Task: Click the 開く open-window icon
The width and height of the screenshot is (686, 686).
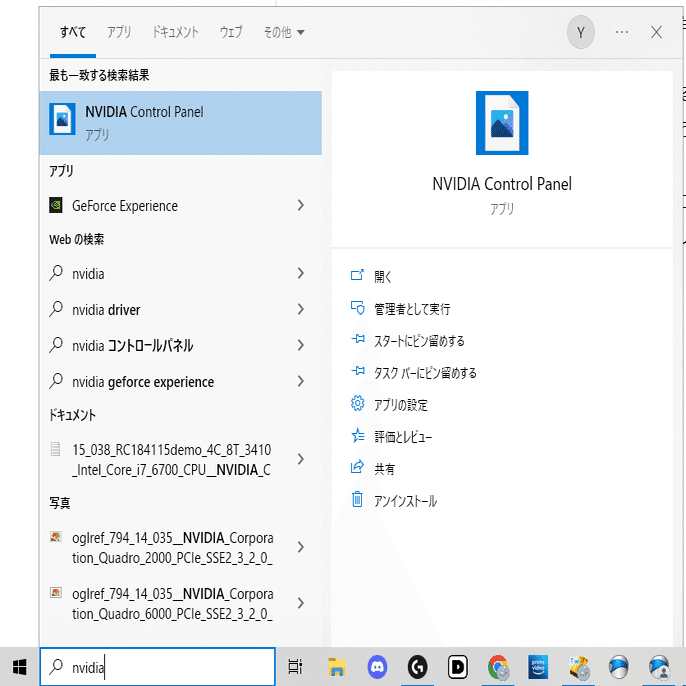Action: pos(357,275)
